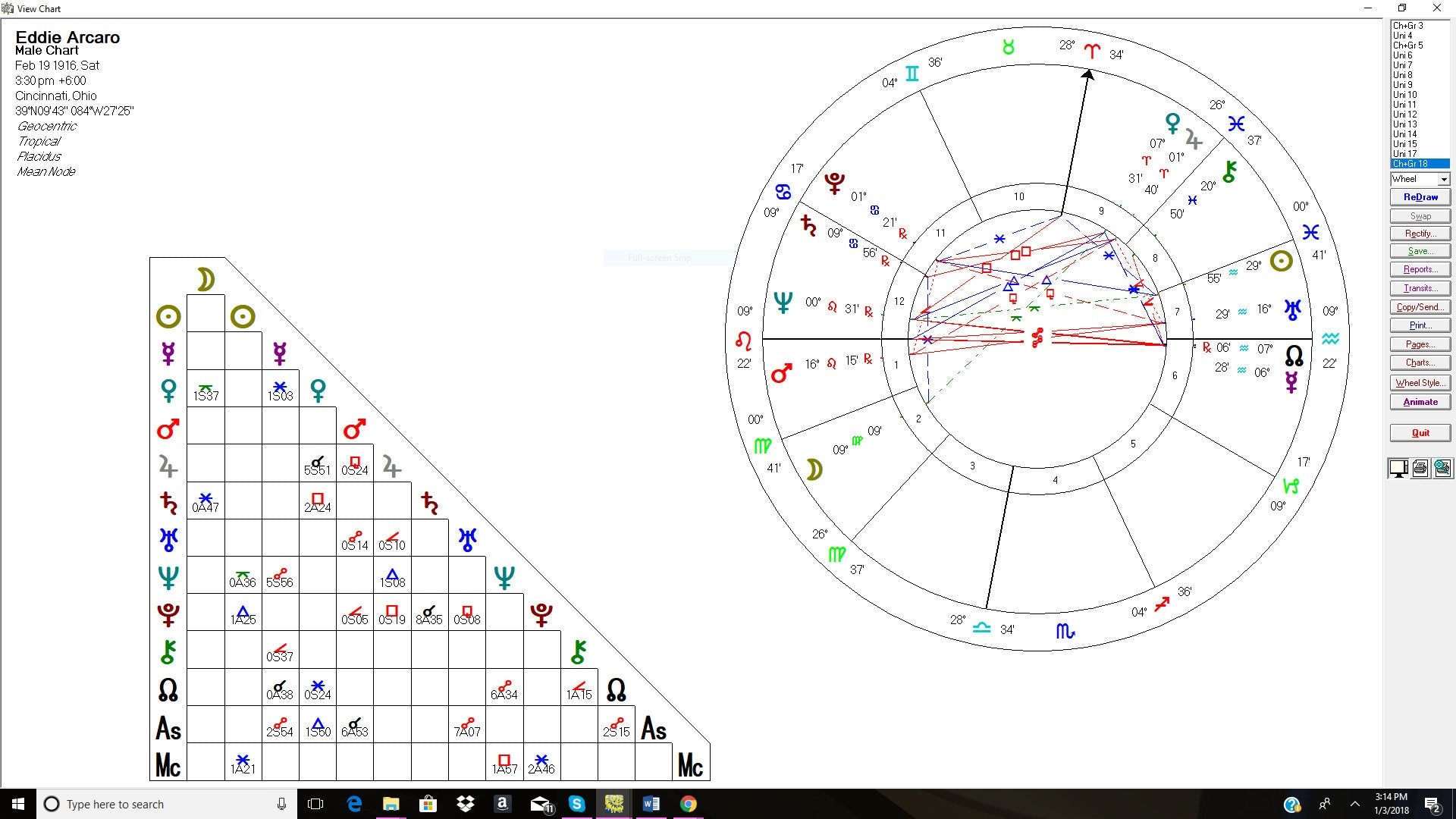Click the zoom magnifier chart icon
This screenshot has width=1456, height=819.
click(1442, 469)
